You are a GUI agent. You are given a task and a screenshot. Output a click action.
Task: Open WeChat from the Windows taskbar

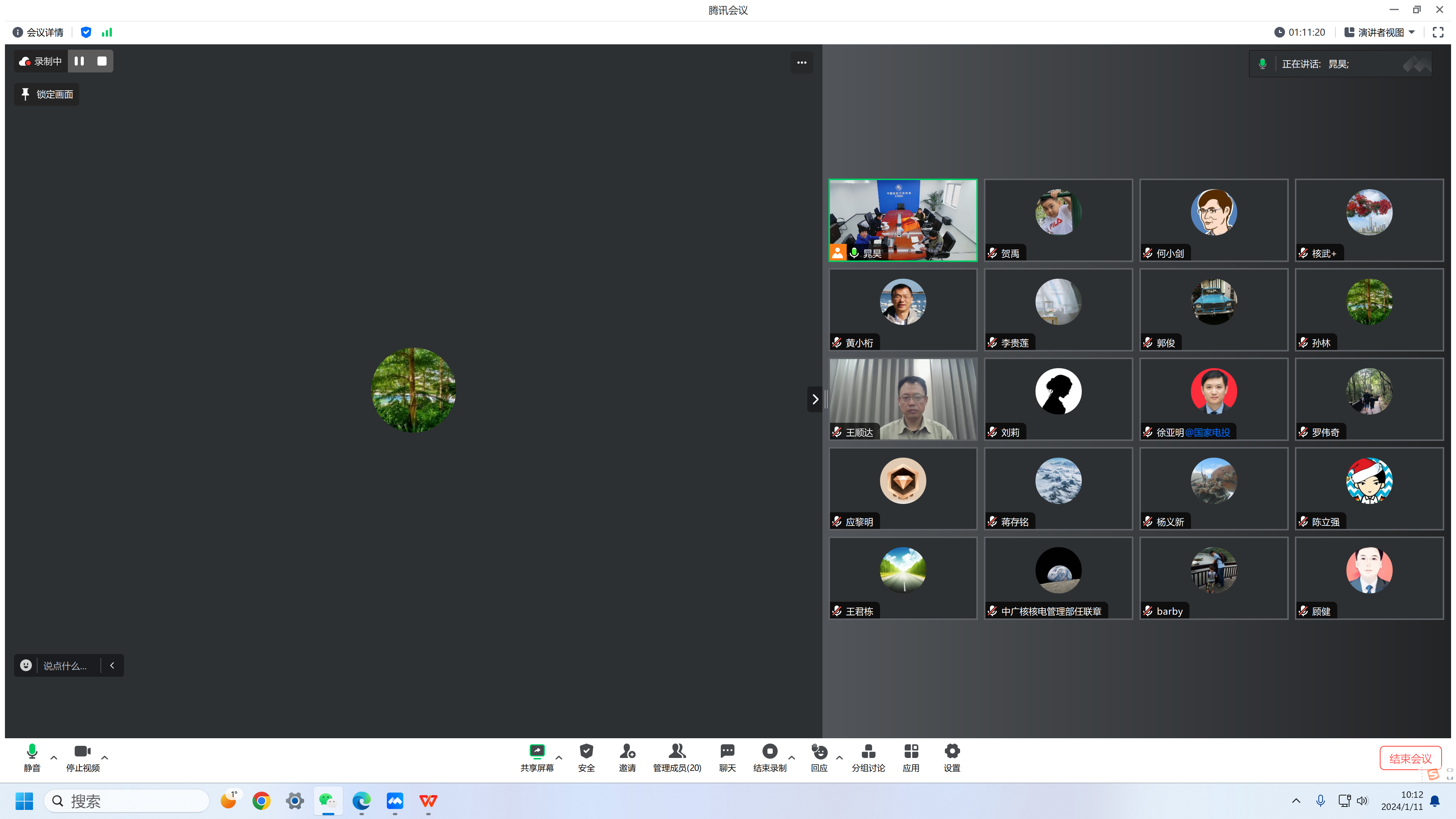click(328, 800)
